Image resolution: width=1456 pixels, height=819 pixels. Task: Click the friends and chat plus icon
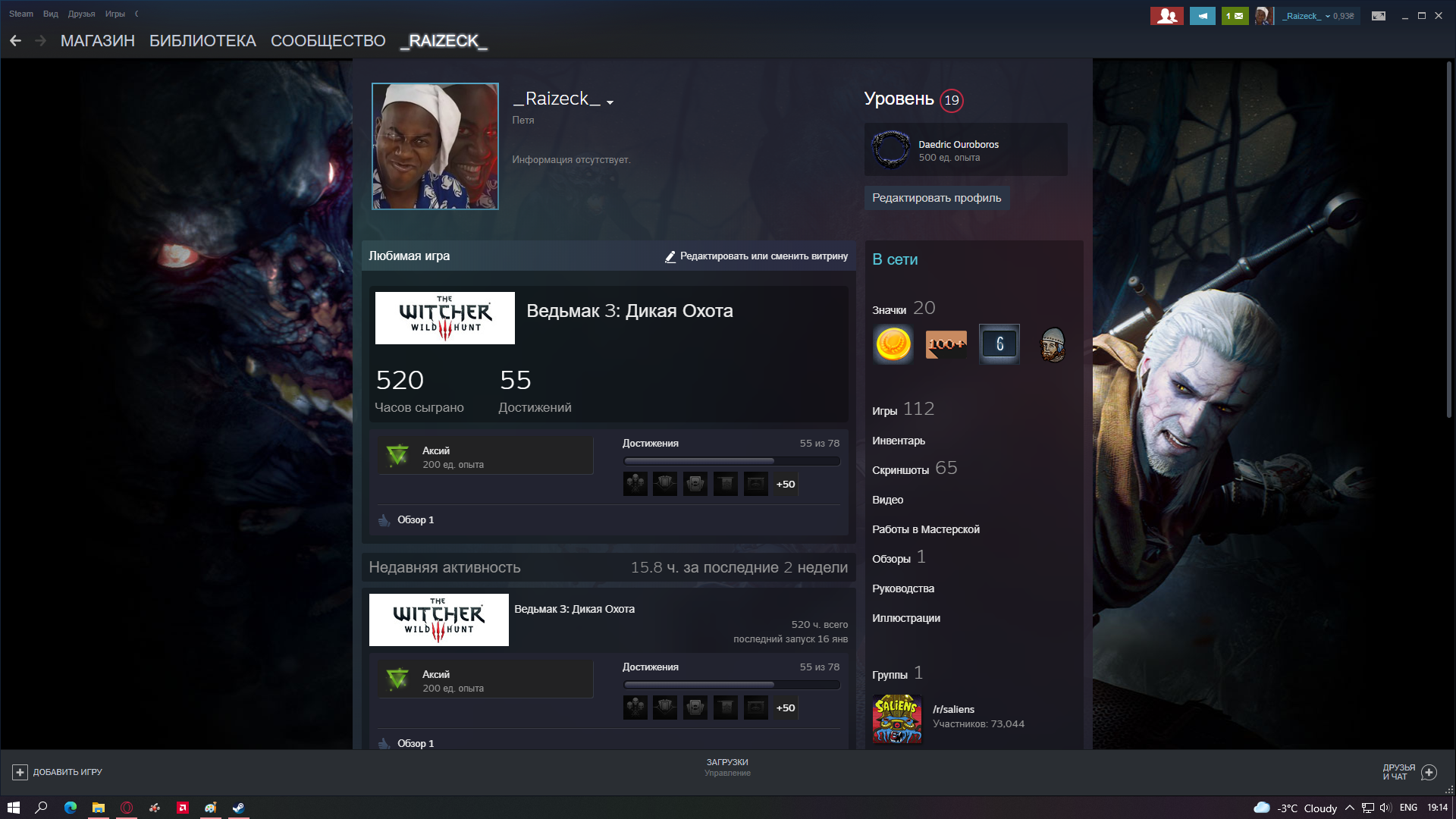click(x=1429, y=772)
